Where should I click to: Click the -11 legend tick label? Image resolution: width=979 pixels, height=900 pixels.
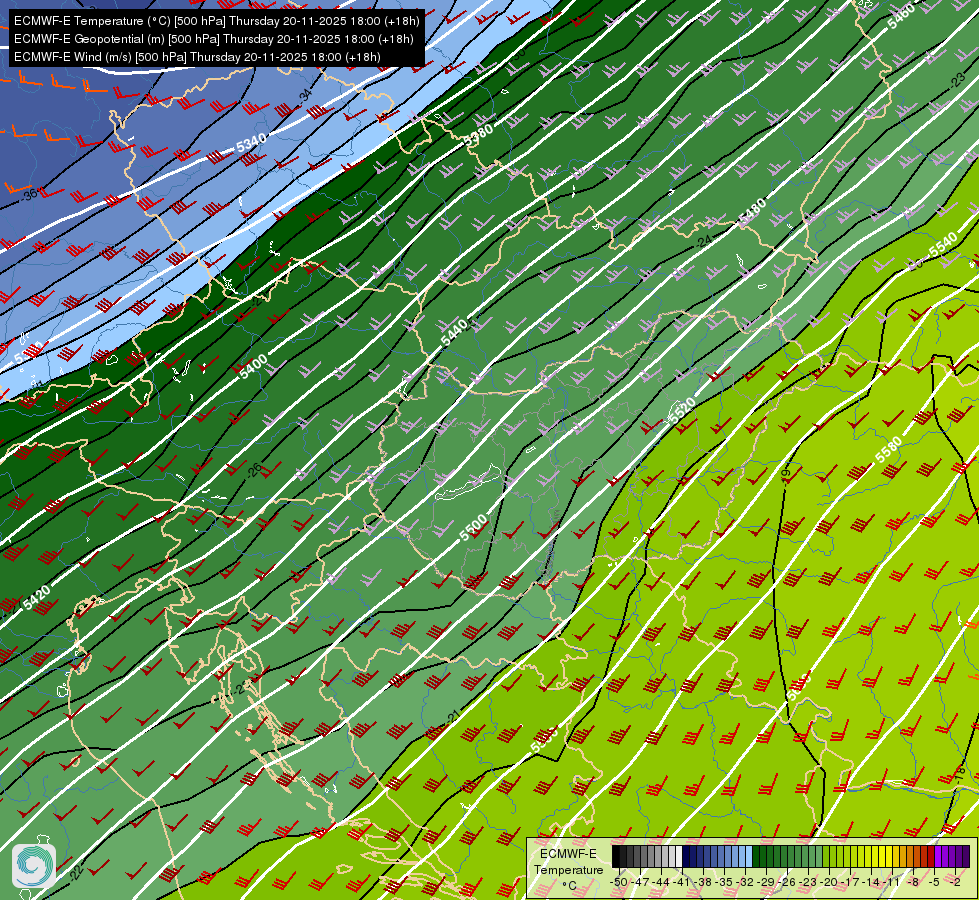tap(892, 882)
